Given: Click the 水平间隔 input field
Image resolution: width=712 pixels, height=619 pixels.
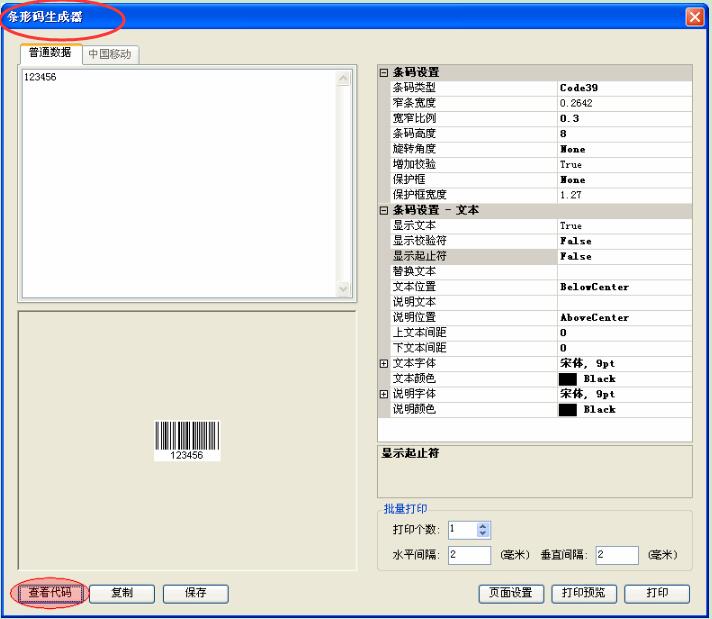Looking at the screenshot, I should (x=470, y=555).
